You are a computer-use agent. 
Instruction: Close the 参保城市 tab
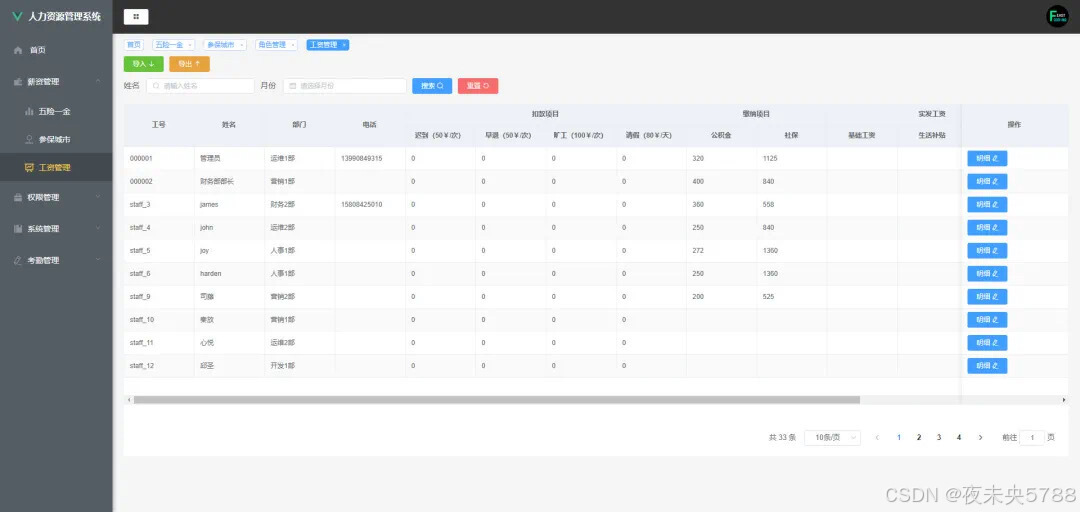point(241,45)
